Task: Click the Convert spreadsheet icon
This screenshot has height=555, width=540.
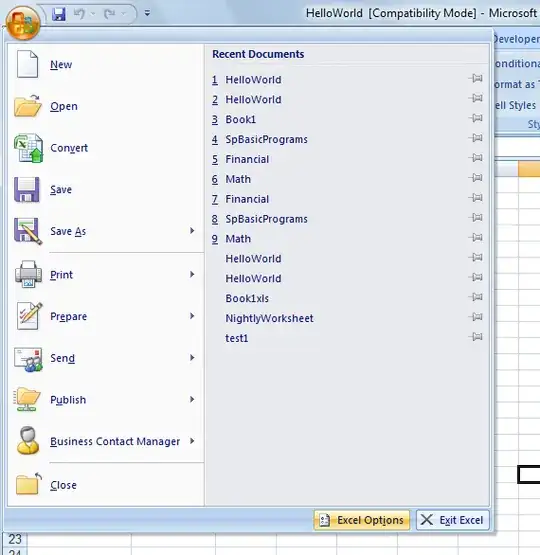Action: click(28, 148)
